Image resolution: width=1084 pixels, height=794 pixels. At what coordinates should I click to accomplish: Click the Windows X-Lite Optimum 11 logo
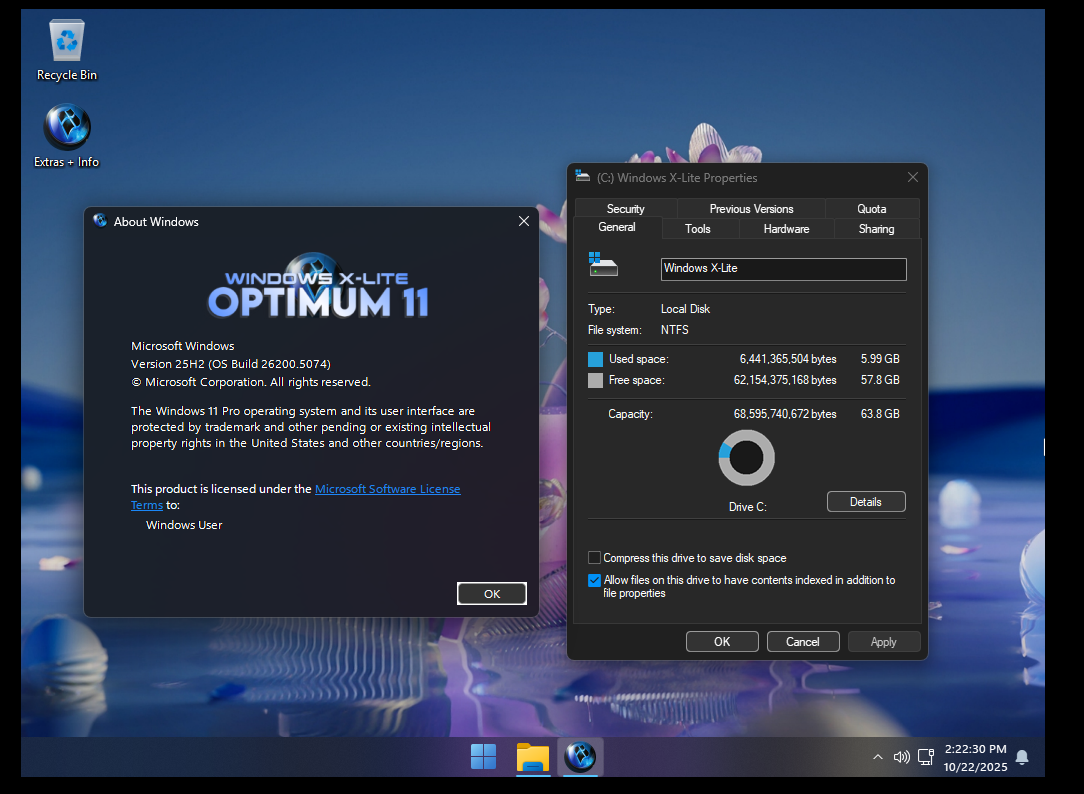point(318,287)
